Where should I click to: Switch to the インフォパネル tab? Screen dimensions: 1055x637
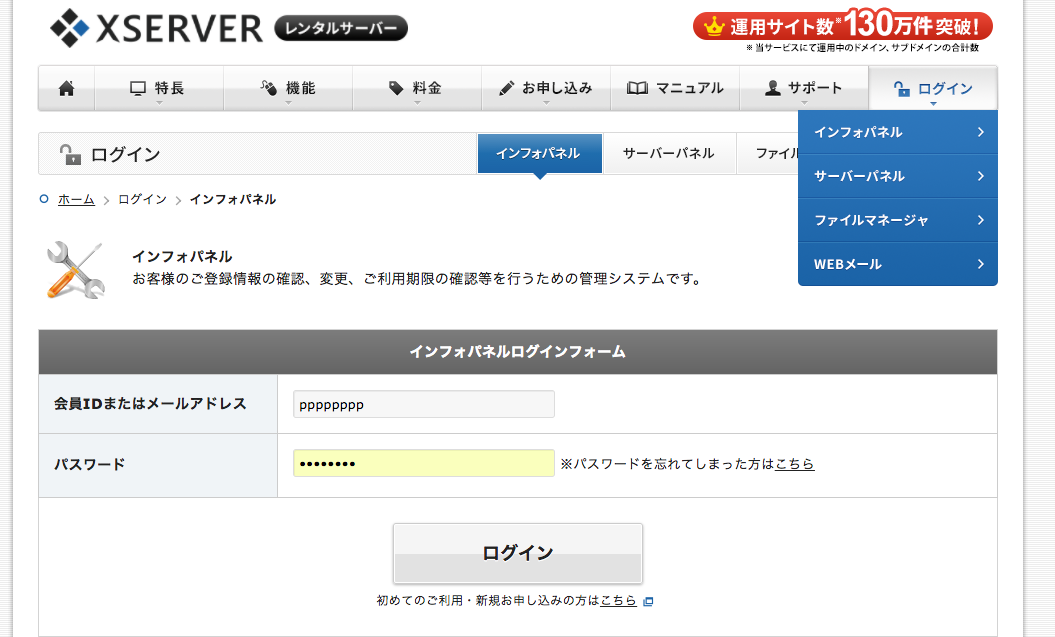(x=540, y=153)
